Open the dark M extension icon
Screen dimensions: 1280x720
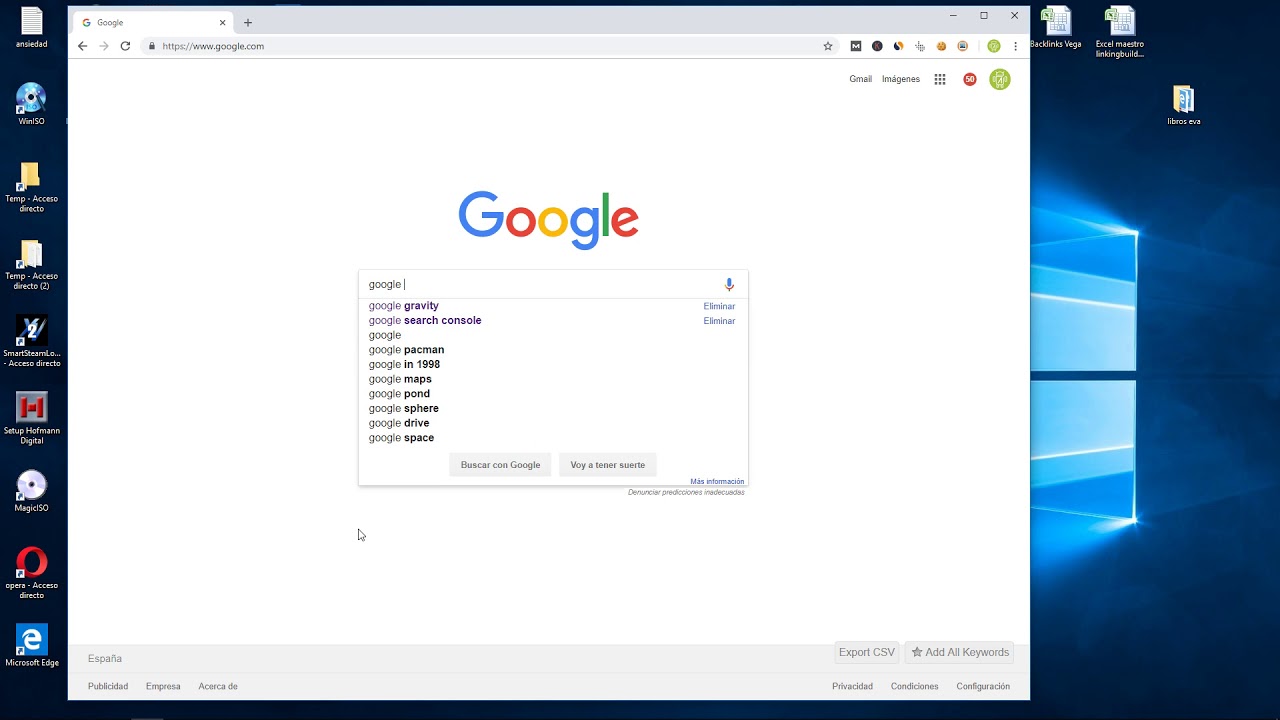coord(856,46)
